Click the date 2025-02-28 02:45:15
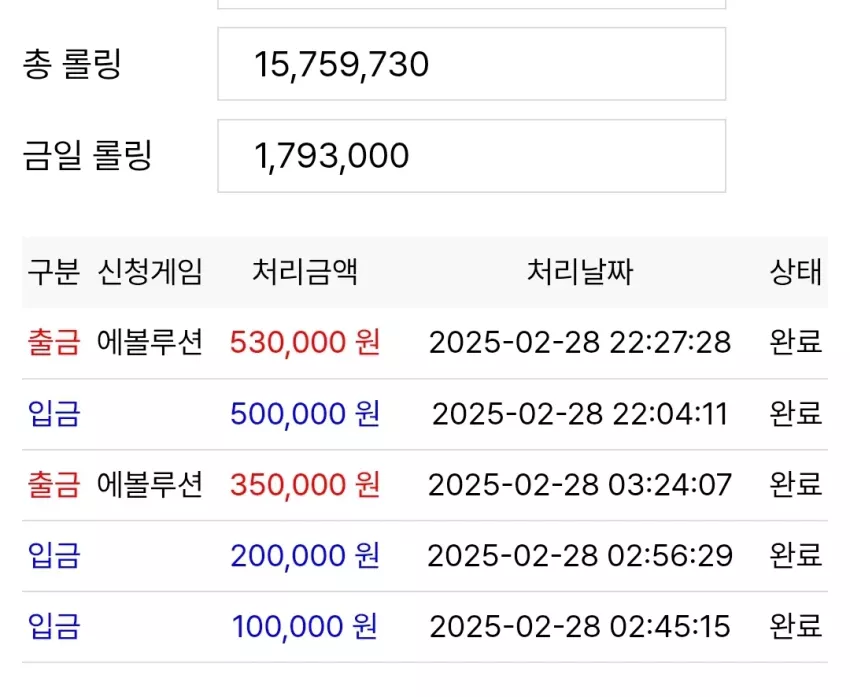Viewport: 850px width, 697px height. (580, 627)
